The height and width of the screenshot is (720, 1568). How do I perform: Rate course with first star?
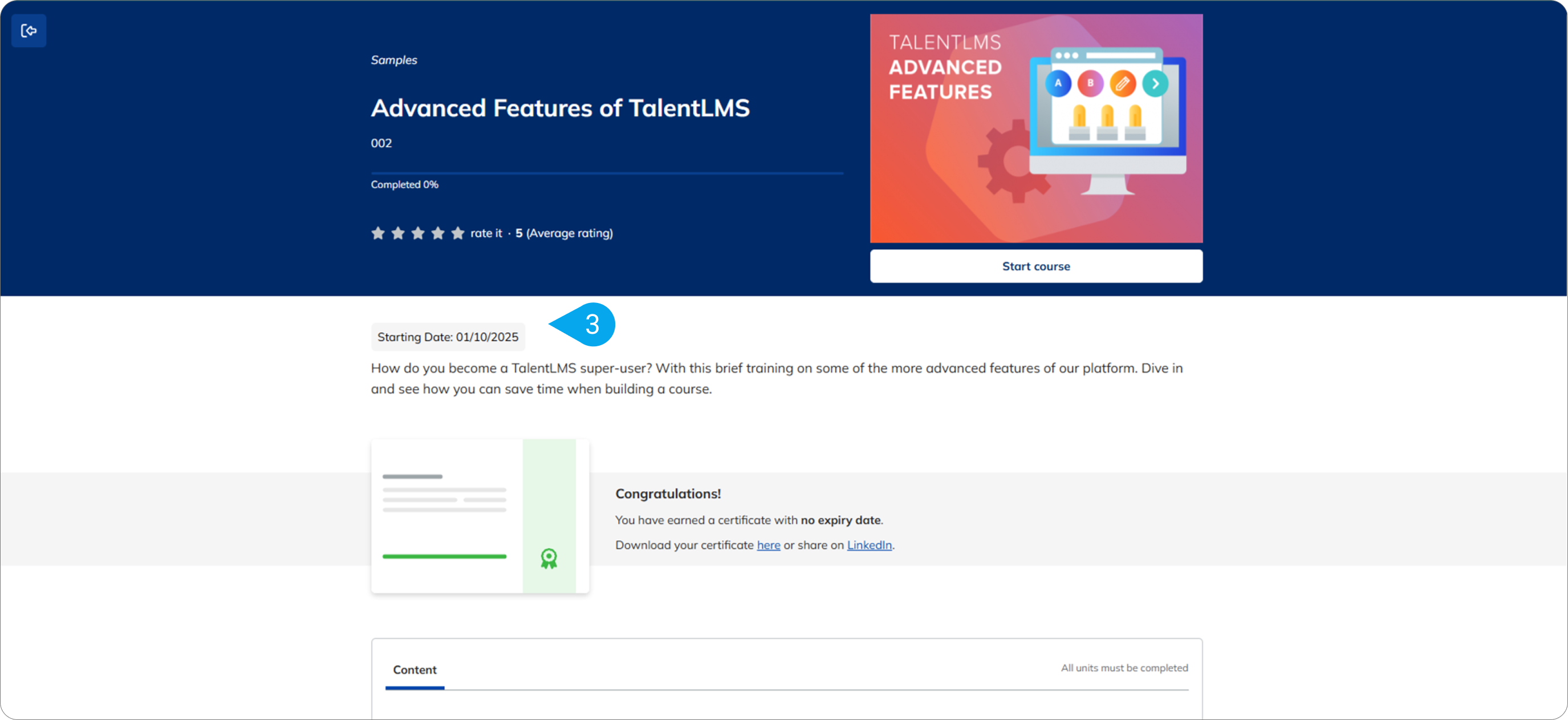378,233
